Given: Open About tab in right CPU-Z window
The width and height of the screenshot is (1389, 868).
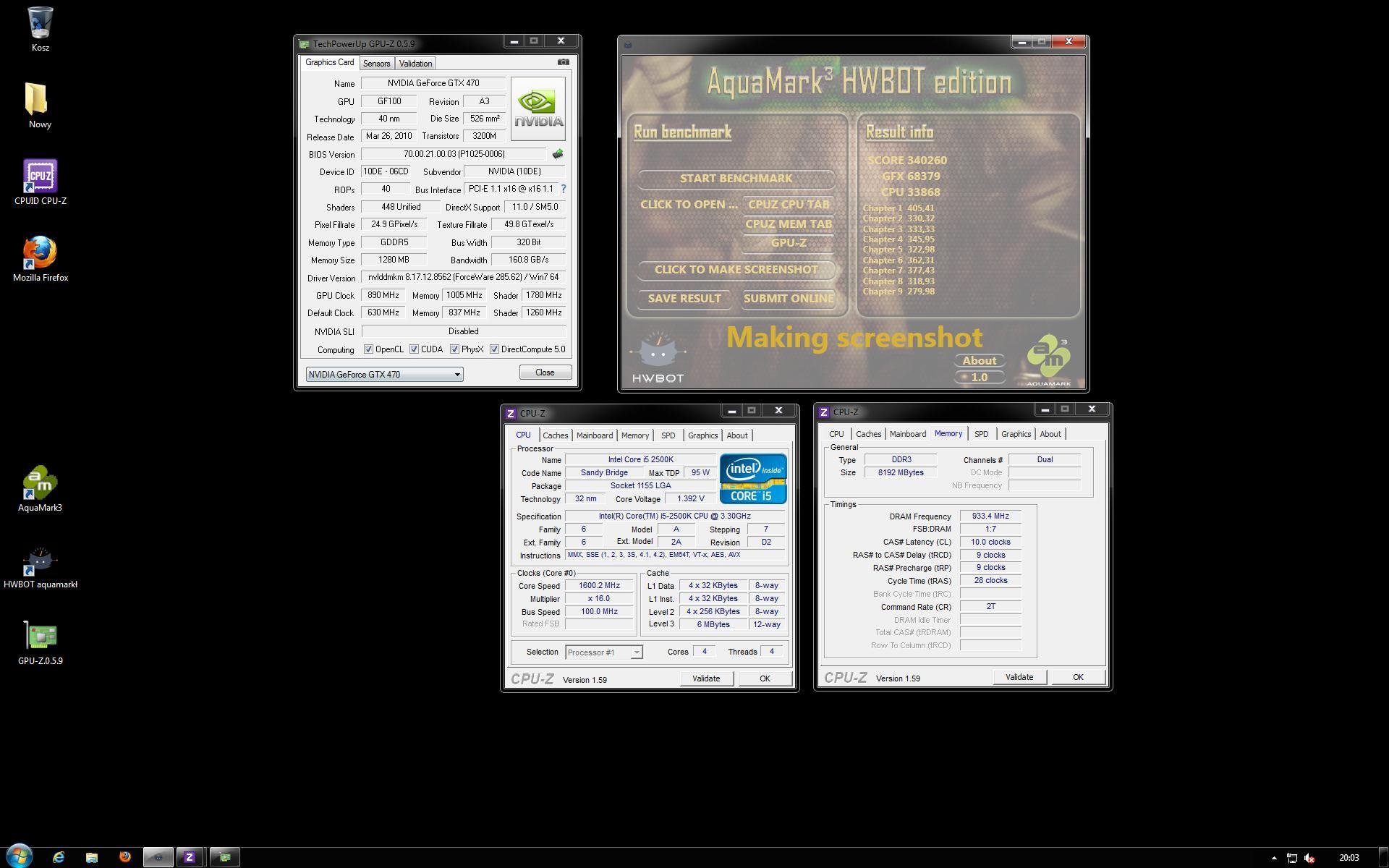Looking at the screenshot, I should point(1050,434).
